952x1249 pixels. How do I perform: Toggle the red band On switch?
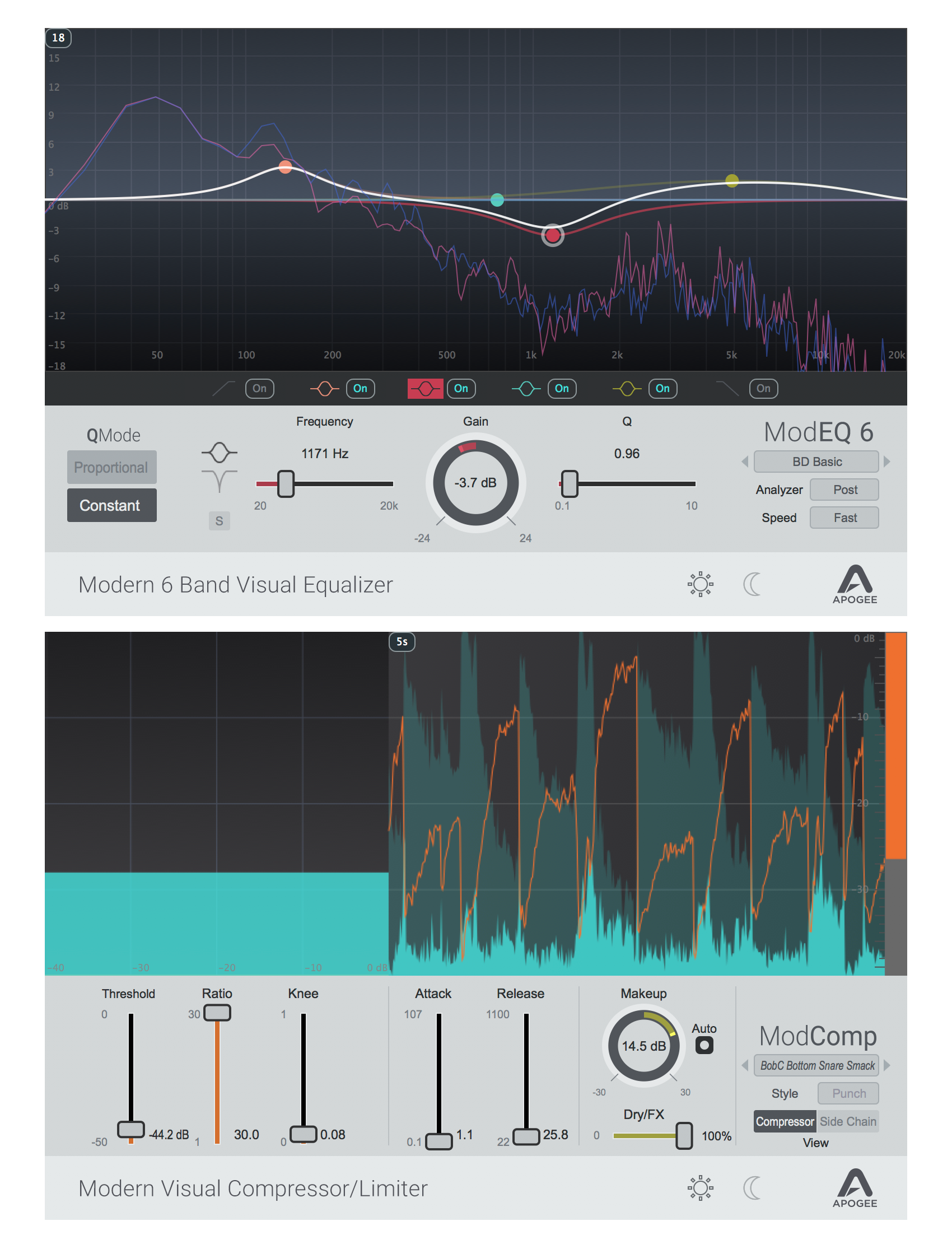pyautogui.click(x=461, y=389)
